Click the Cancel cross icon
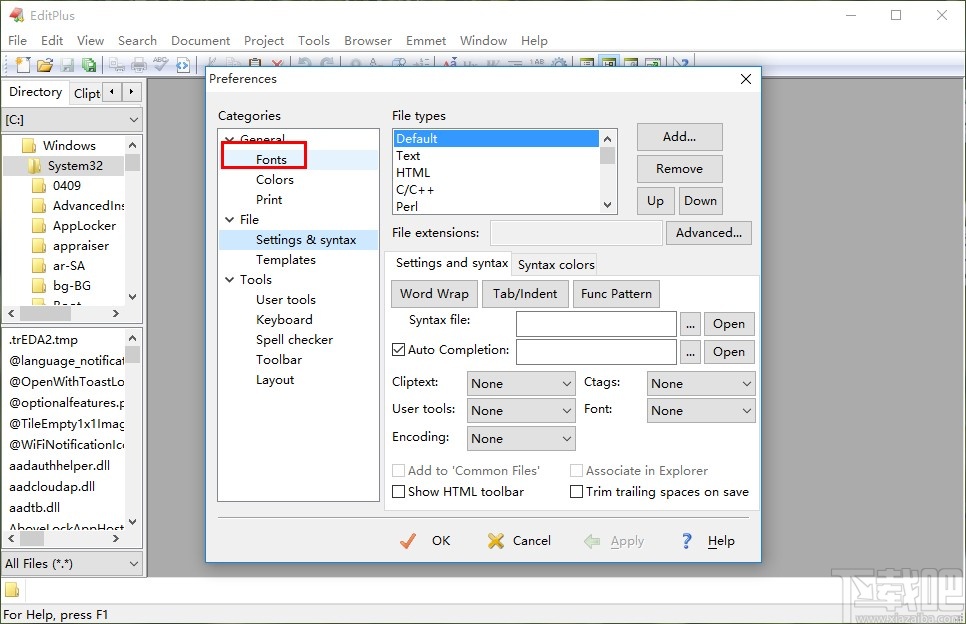The image size is (966, 624). 495,541
